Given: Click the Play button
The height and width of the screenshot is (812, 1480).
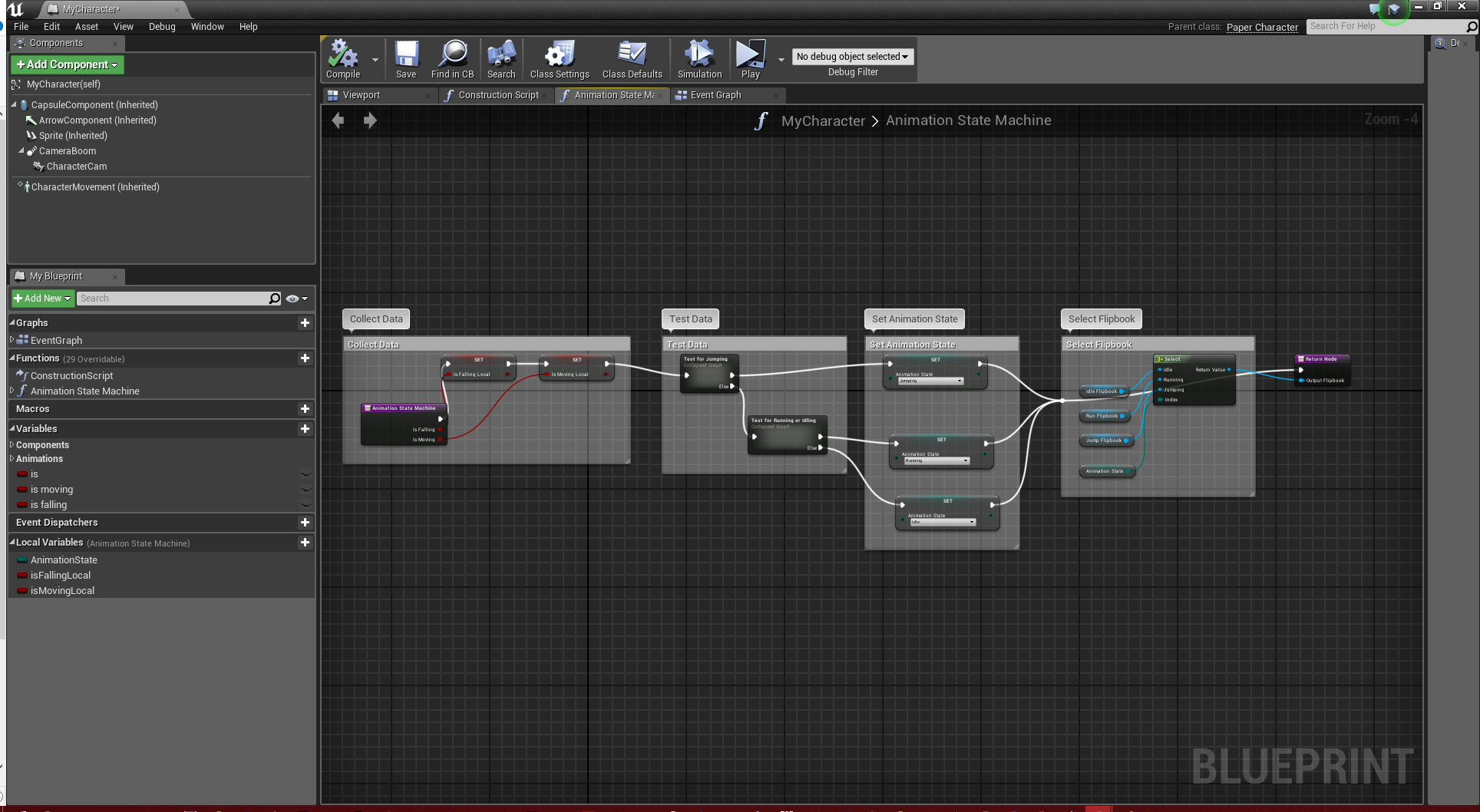Looking at the screenshot, I should (750, 59).
